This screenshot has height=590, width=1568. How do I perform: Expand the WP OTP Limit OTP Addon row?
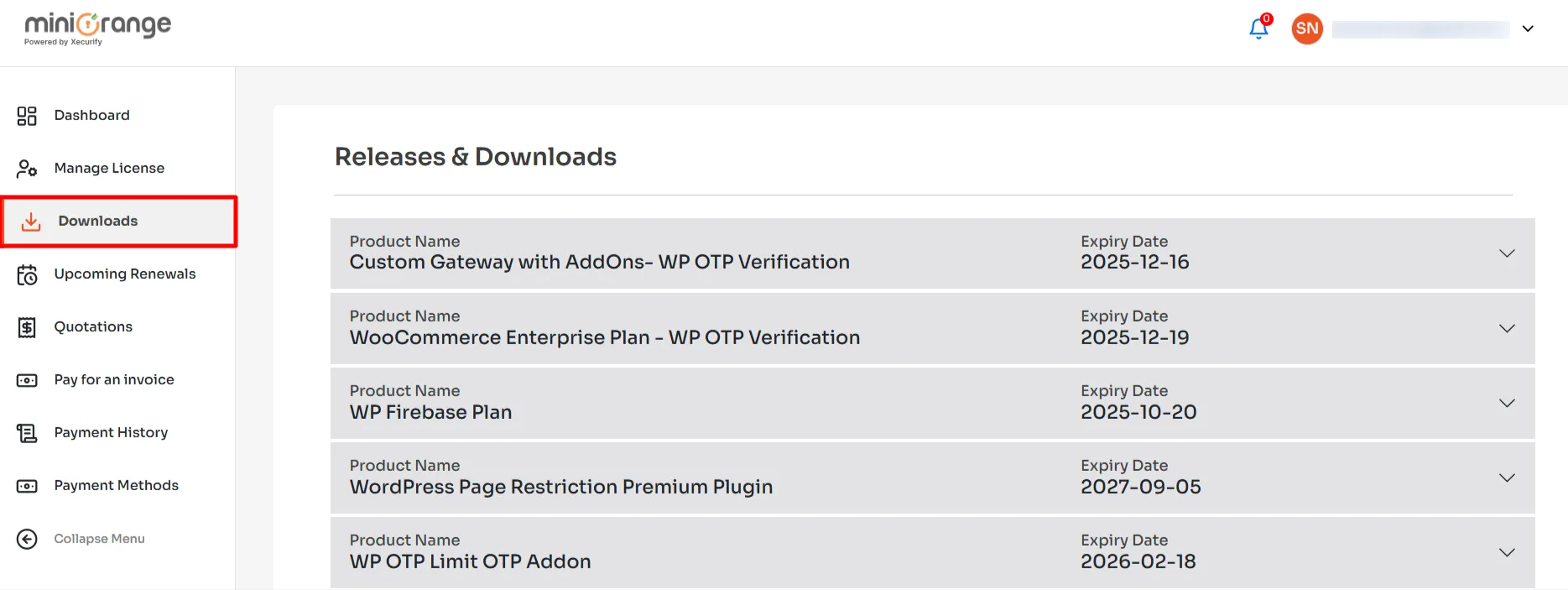(x=1507, y=552)
